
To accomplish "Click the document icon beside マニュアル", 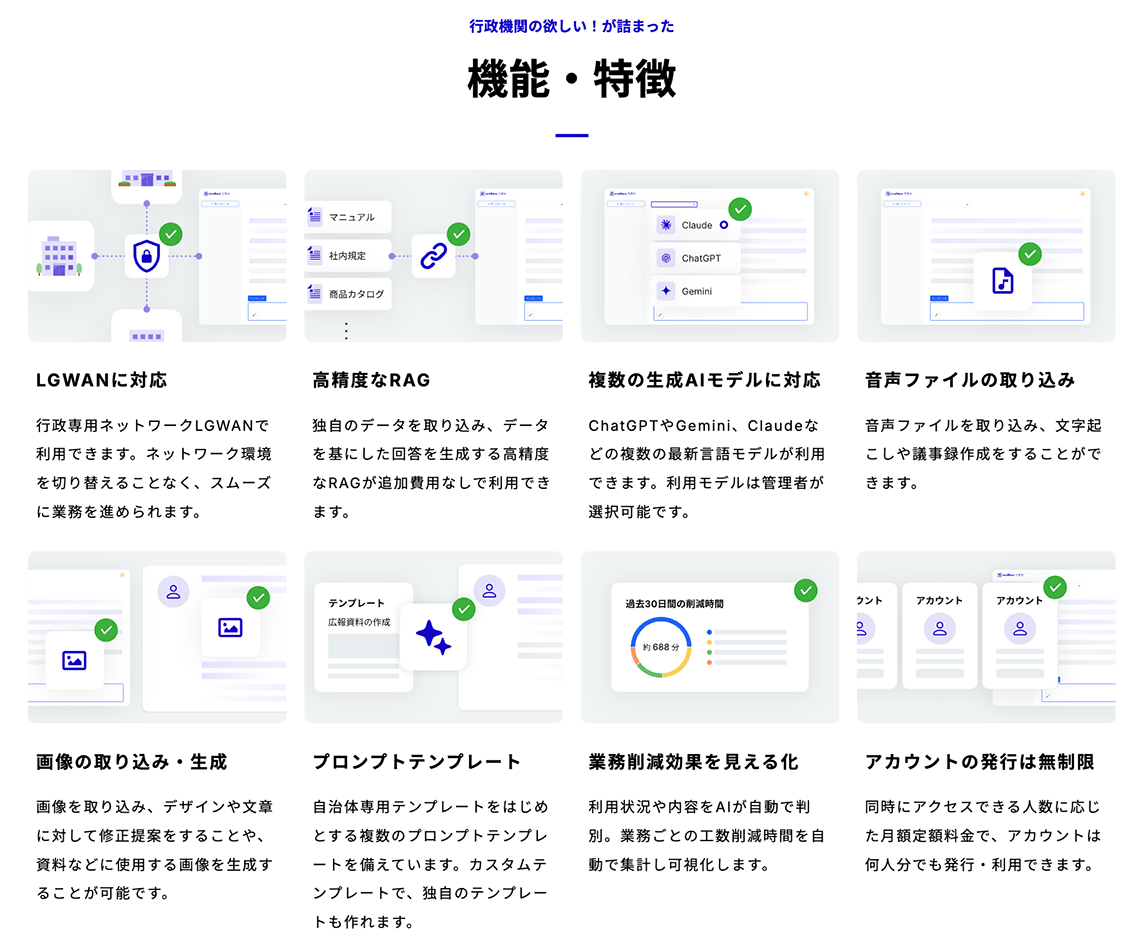I will pos(316,217).
